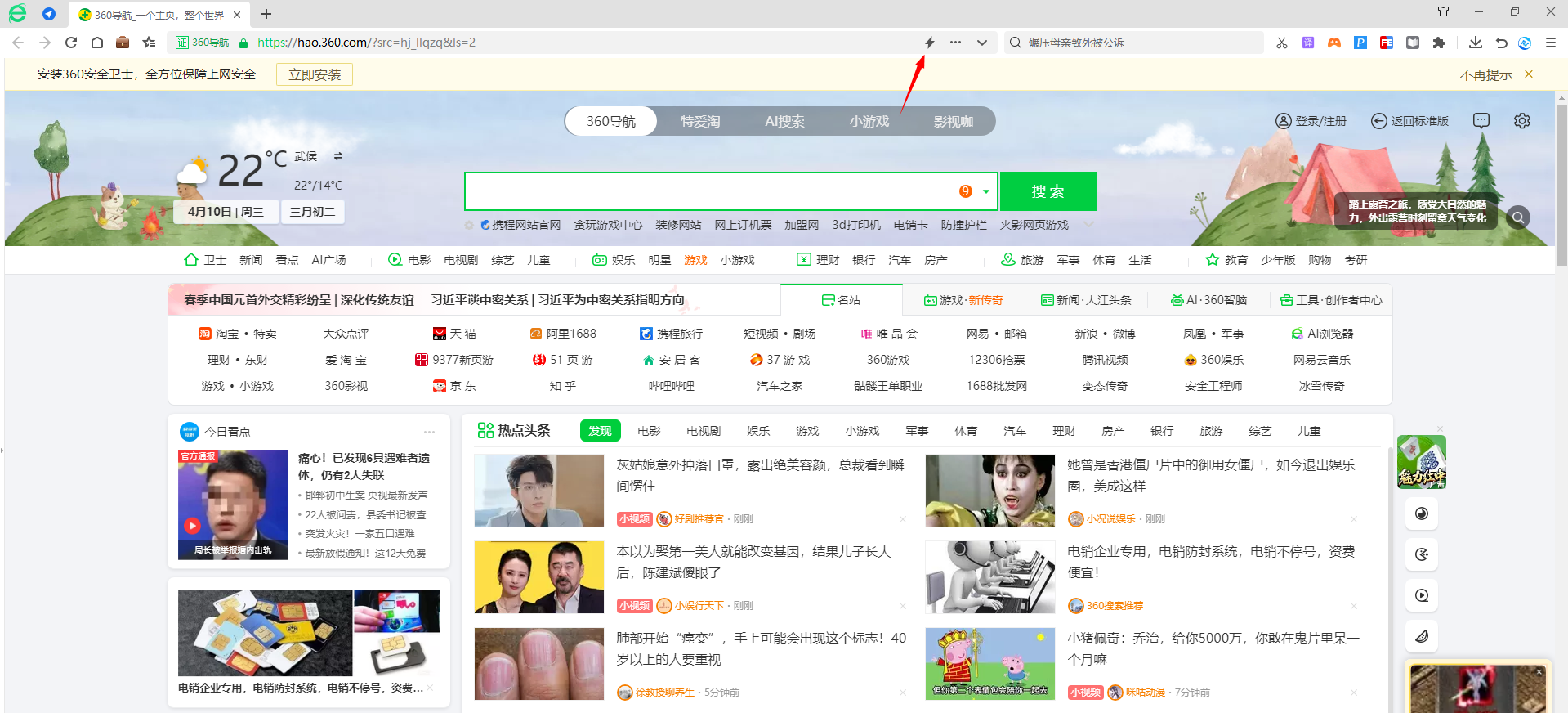Open the book reader extension icon
1568x713 pixels.
pos(1413,43)
